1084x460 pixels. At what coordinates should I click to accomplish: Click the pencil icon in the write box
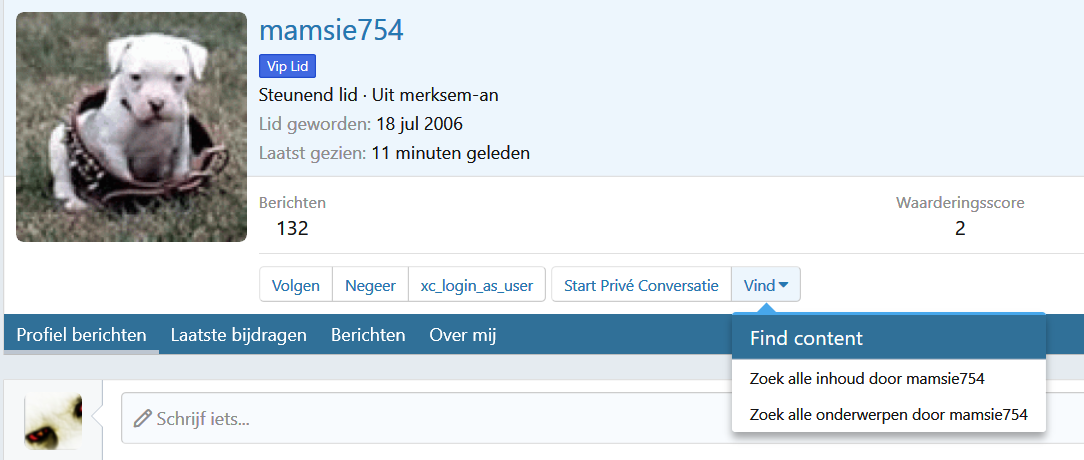[143, 418]
